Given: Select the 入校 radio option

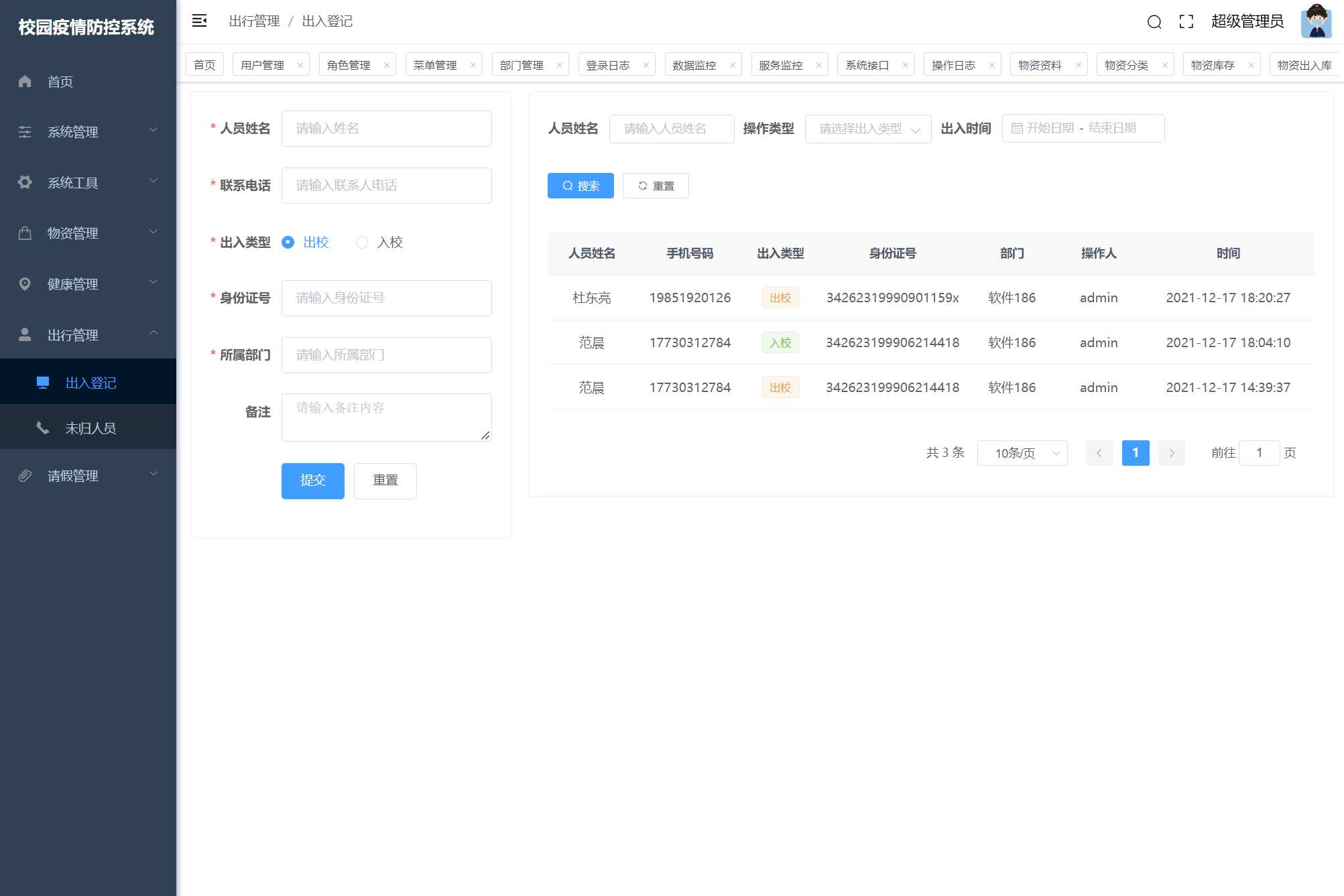Looking at the screenshot, I should tap(362, 243).
